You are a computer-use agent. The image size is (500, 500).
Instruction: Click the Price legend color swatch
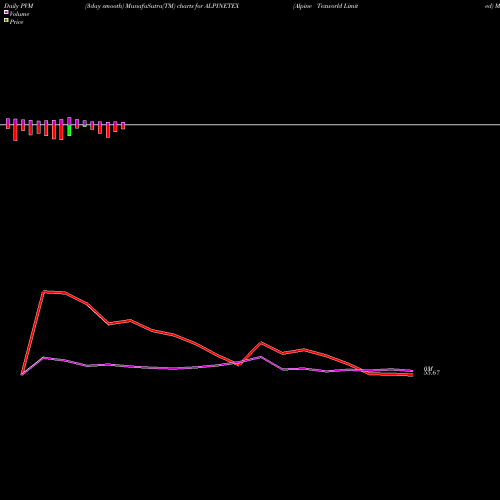6,21
